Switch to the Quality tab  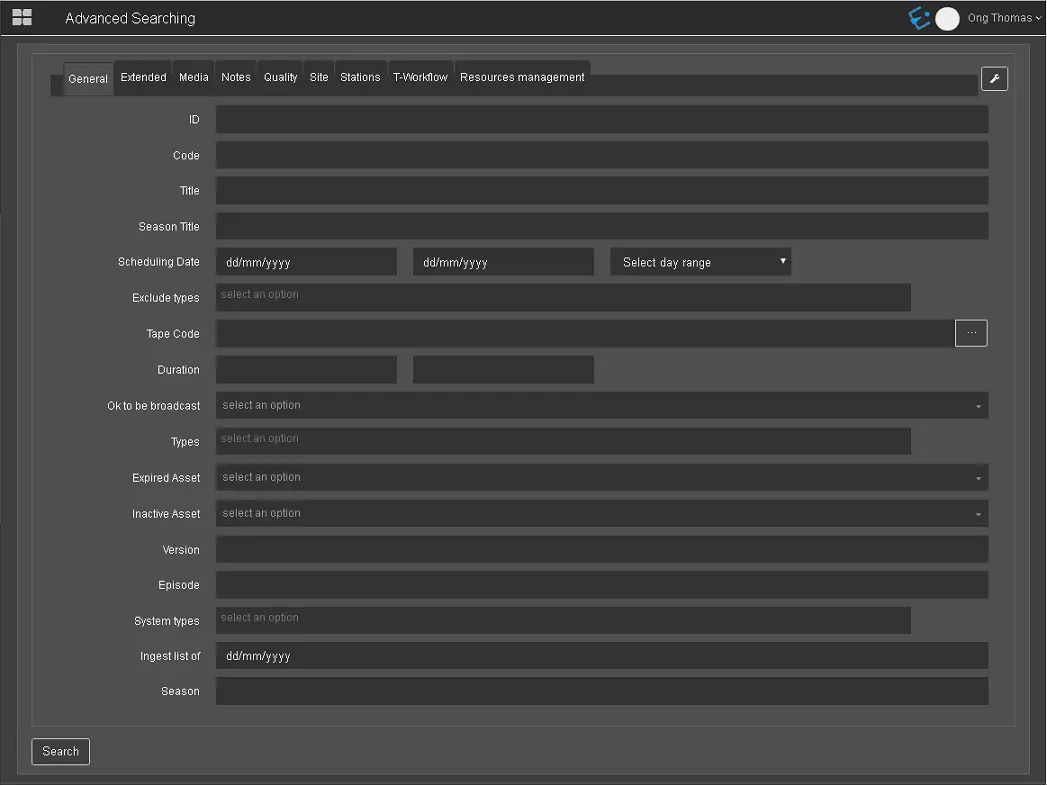280,77
